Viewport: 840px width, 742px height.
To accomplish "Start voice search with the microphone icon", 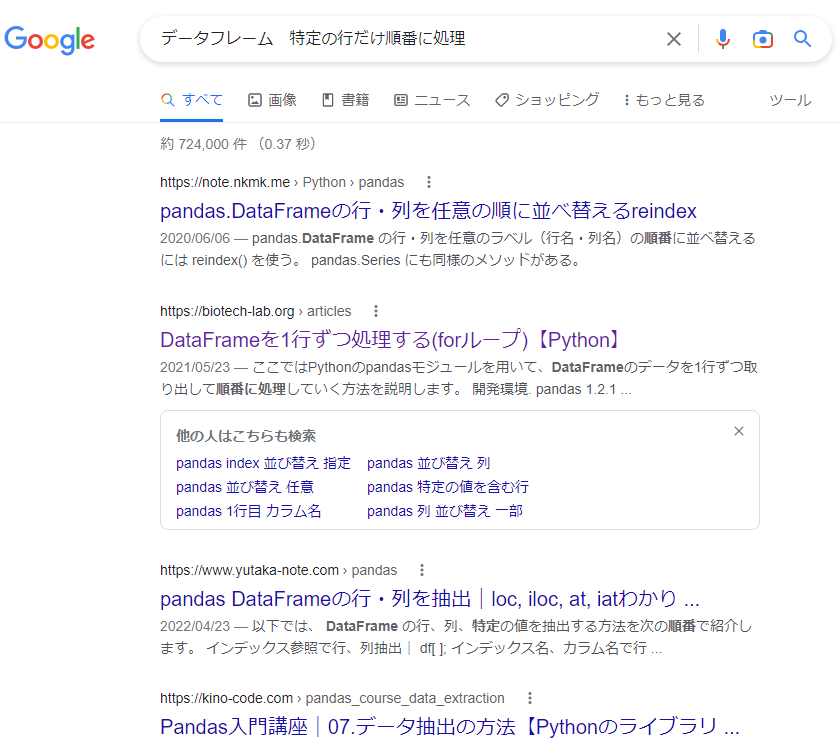I will click(x=723, y=39).
